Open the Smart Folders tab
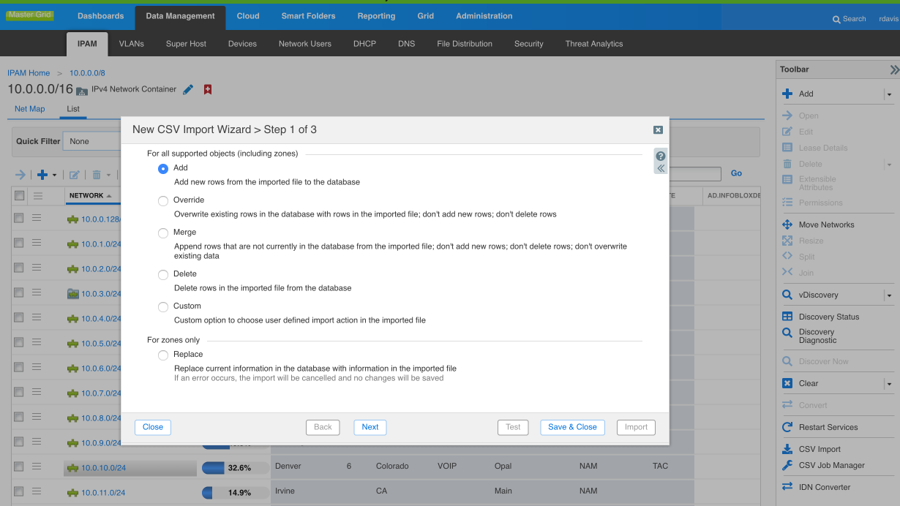The image size is (900, 506). (308, 16)
